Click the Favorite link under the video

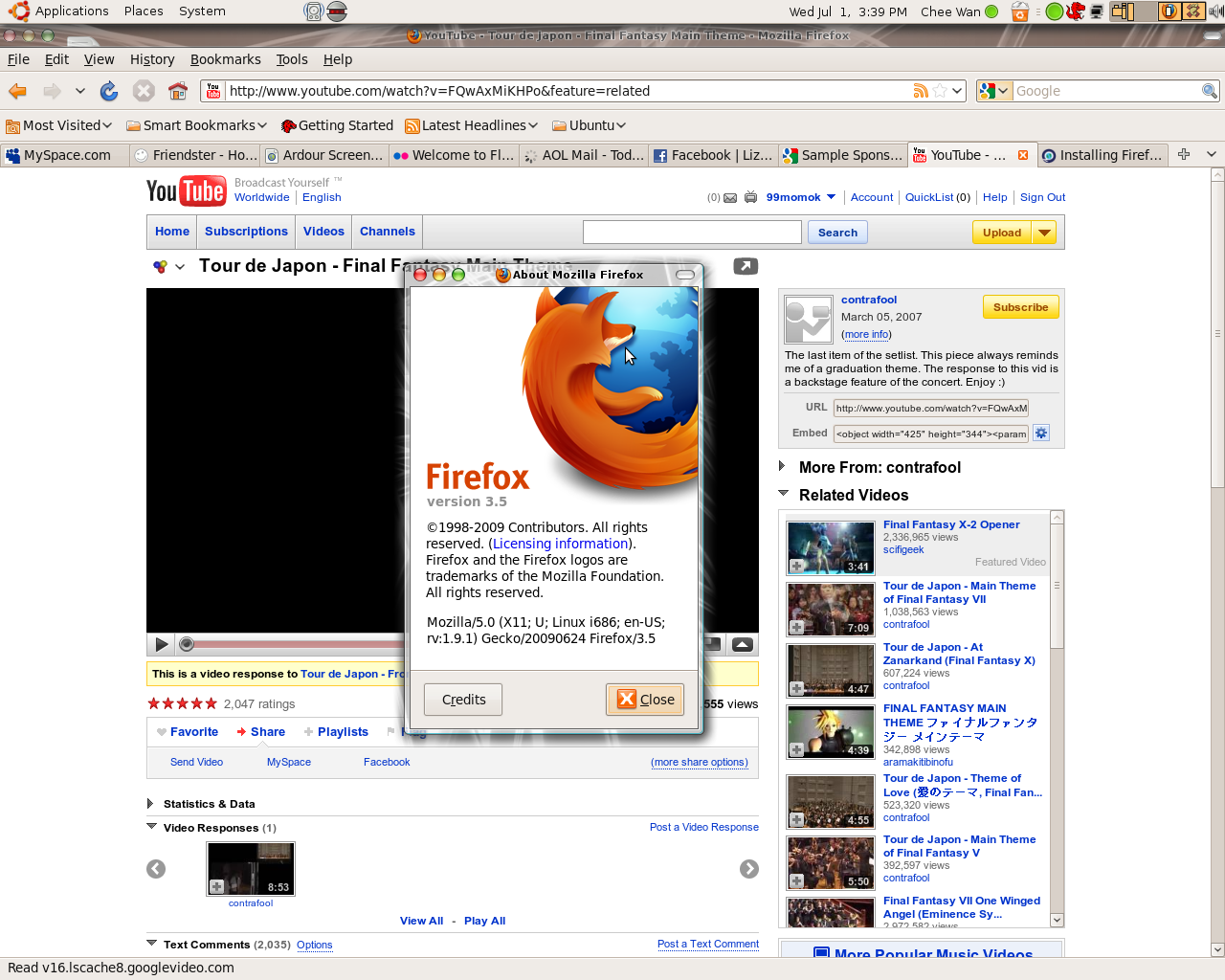click(x=194, y=731)
